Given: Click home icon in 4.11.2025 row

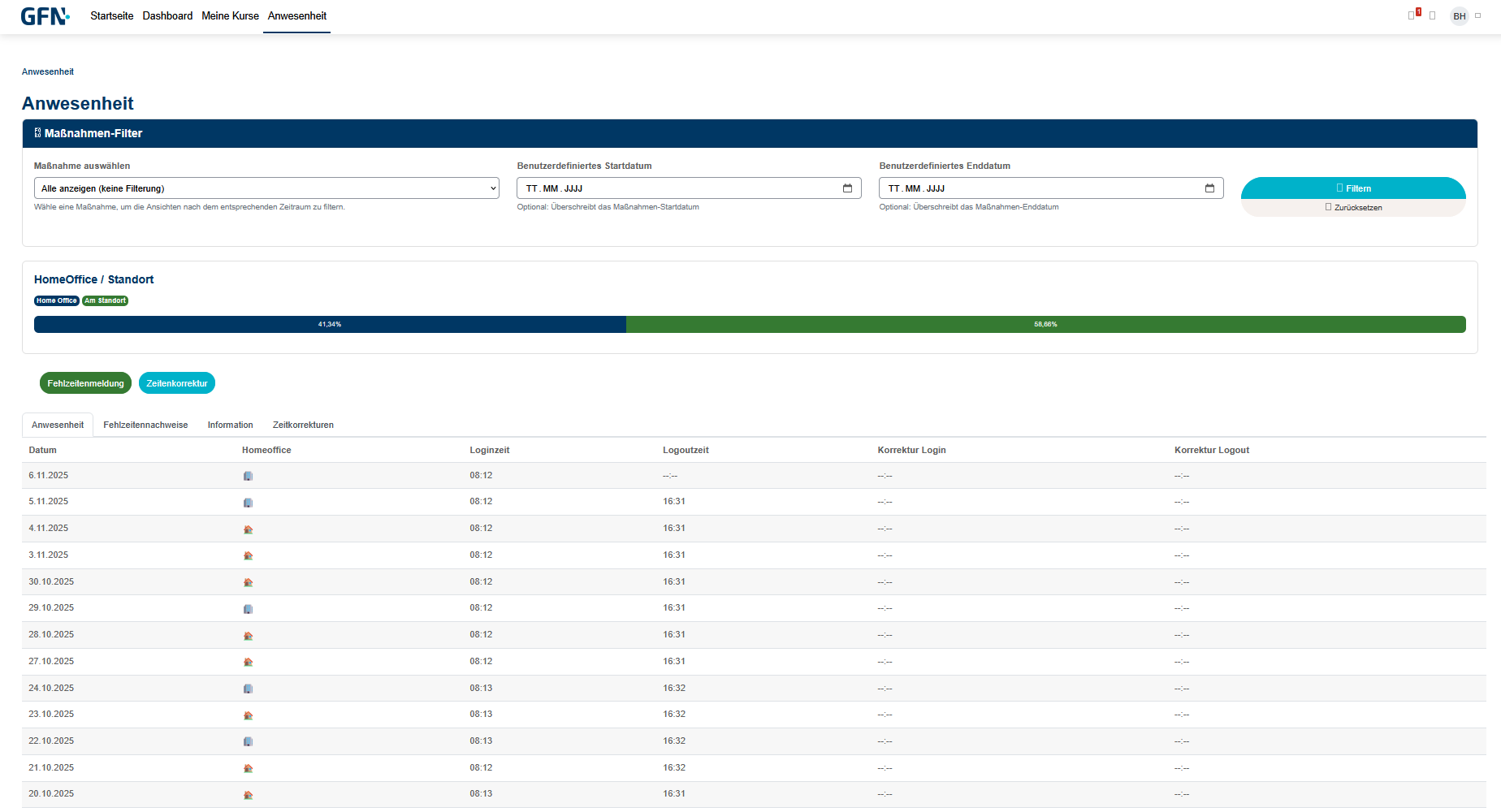Looking at the screenshot, I should point(248,529).
